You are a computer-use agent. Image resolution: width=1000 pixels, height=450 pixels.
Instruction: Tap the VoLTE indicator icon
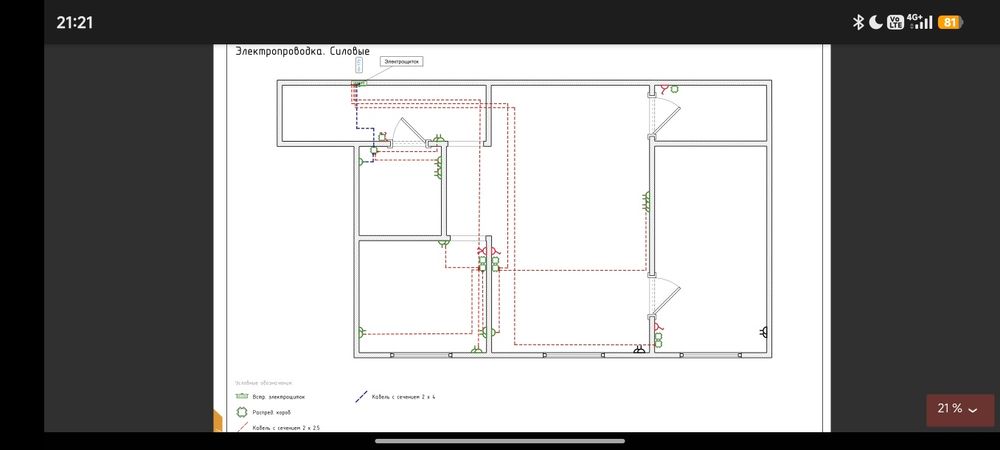(896, 22)
